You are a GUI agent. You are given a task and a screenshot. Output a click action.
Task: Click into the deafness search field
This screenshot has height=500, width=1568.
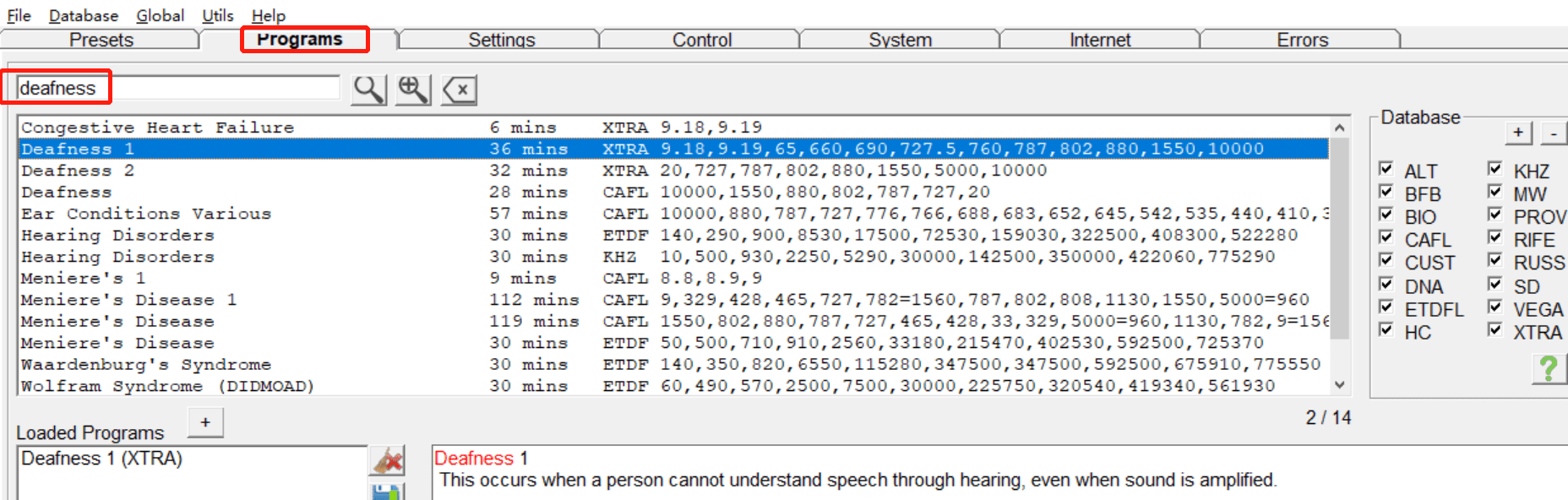(178, 88)
